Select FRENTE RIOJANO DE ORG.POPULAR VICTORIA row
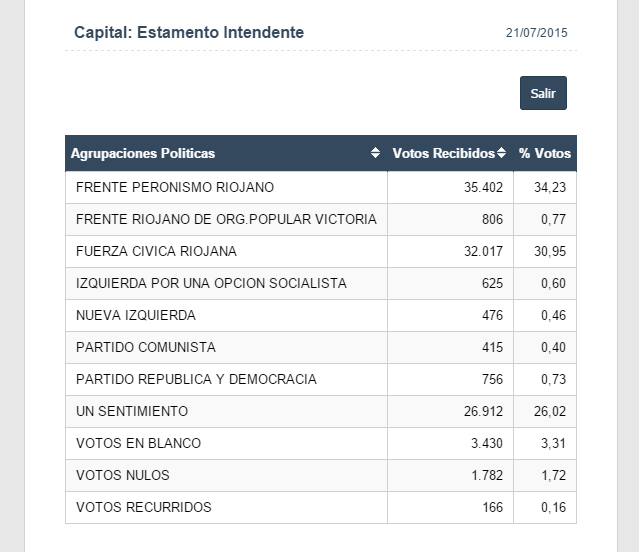Image resolution: width=639 pixels, height=552 pixels. coord(226,219)
